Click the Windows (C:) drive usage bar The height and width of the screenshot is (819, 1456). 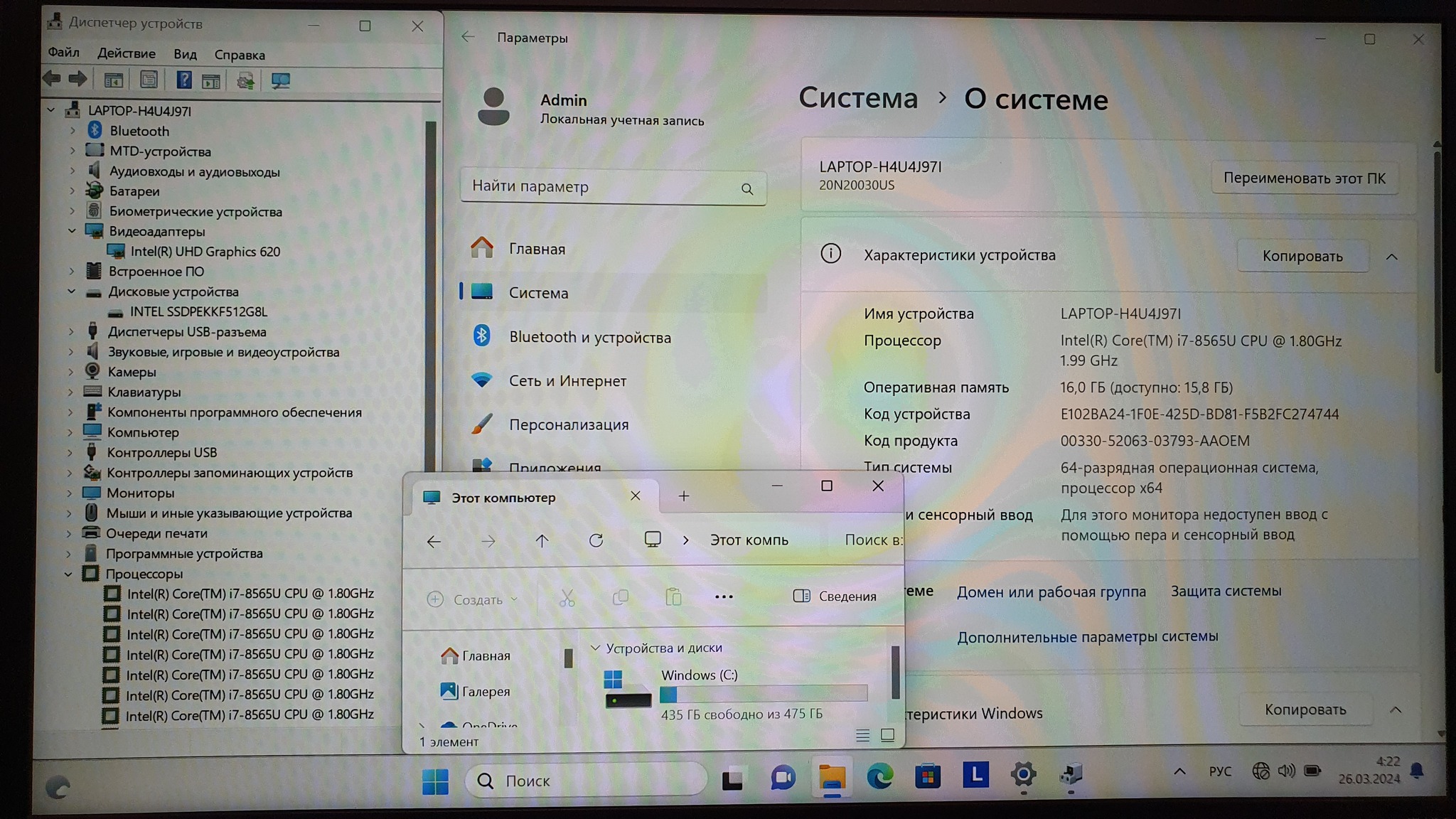[763, 694]
